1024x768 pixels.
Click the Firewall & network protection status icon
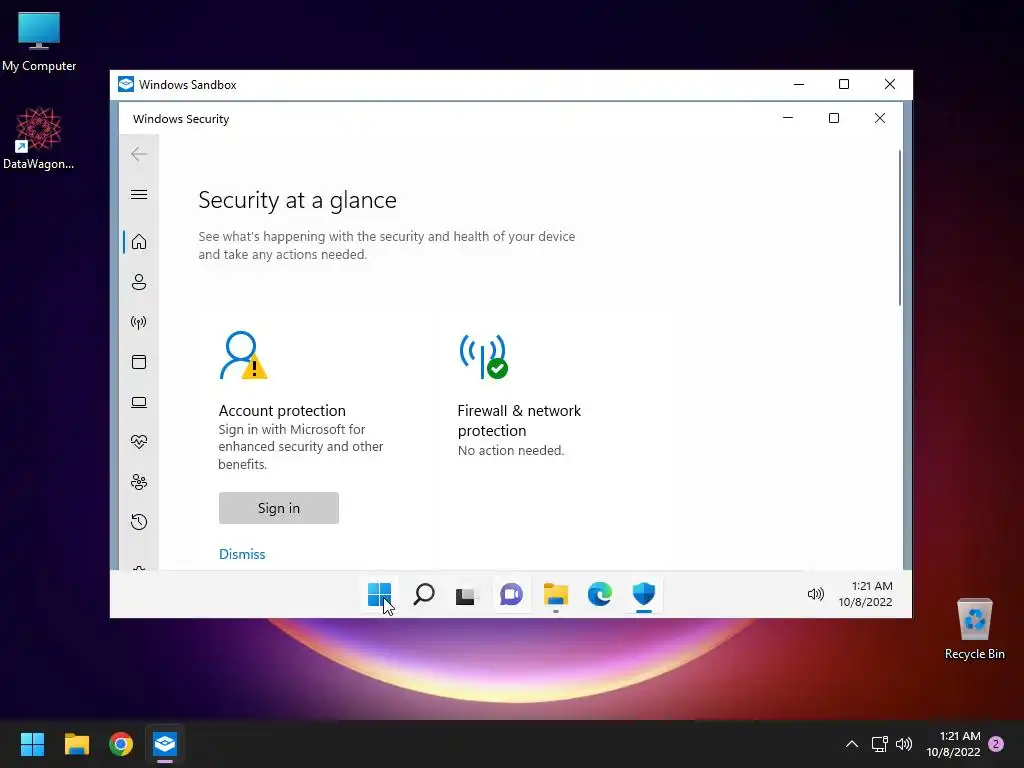point(483,356)
